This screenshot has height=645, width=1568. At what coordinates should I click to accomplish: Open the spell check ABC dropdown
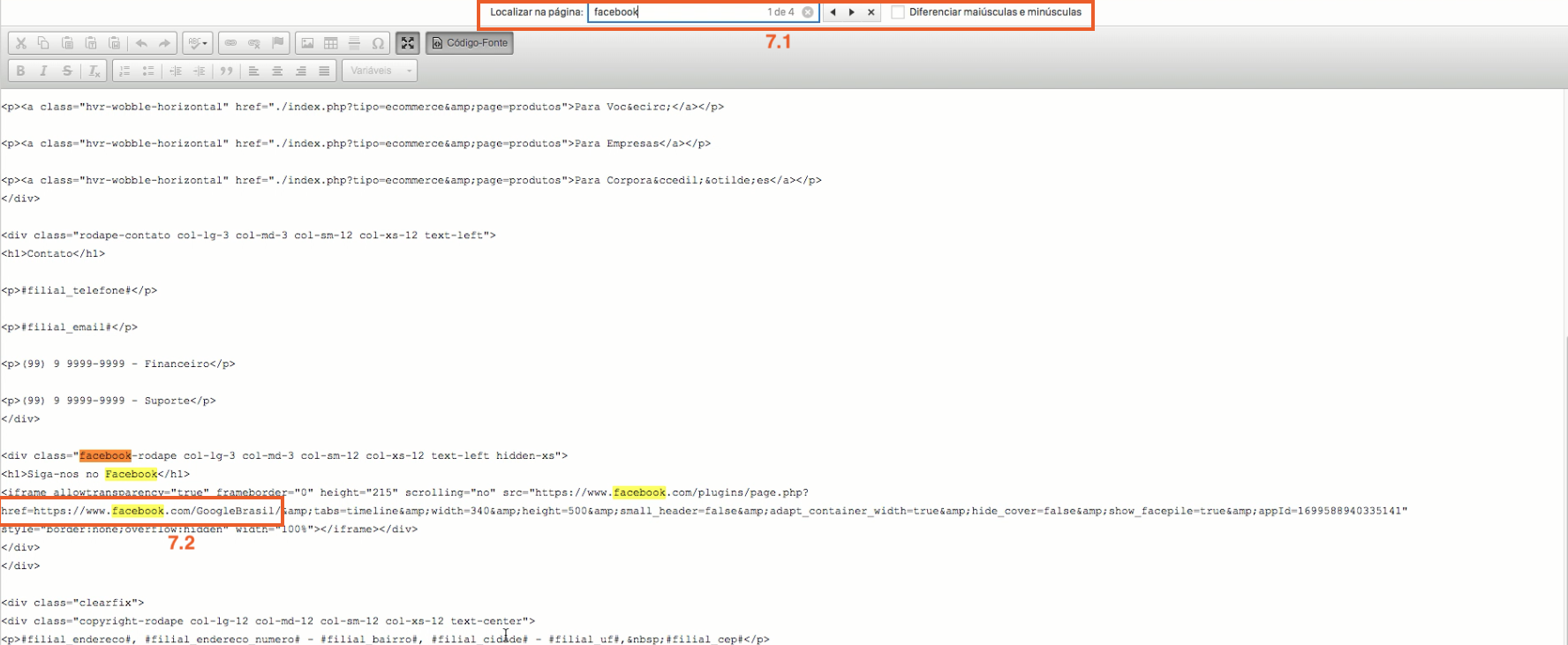[x=198, y=43]
